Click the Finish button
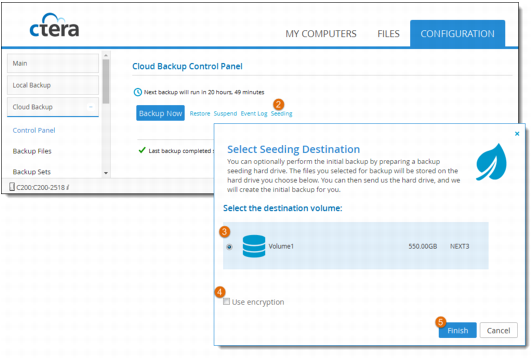 tap(457, 330)
